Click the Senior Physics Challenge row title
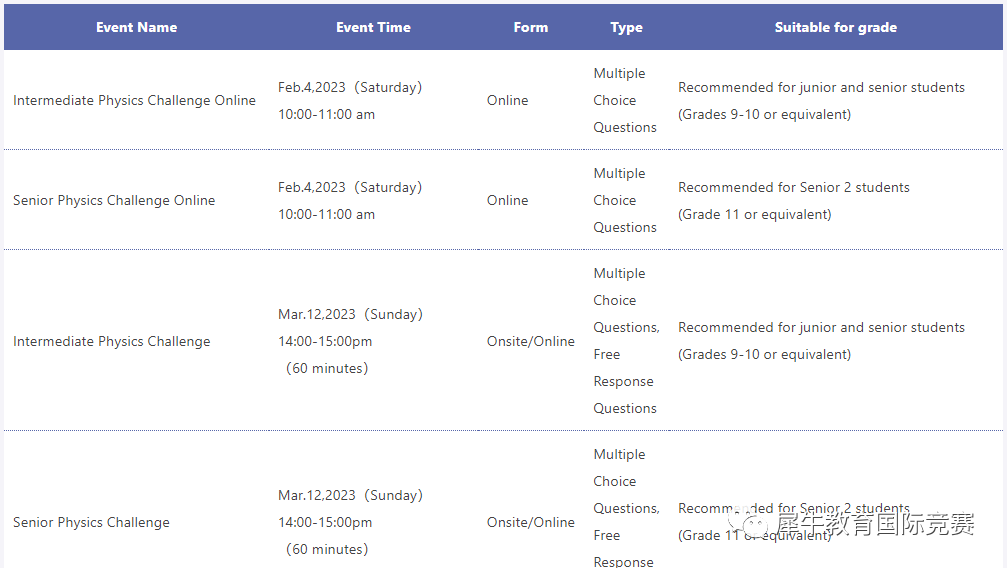Screen dimensions: 1007x568 point(91,522)
